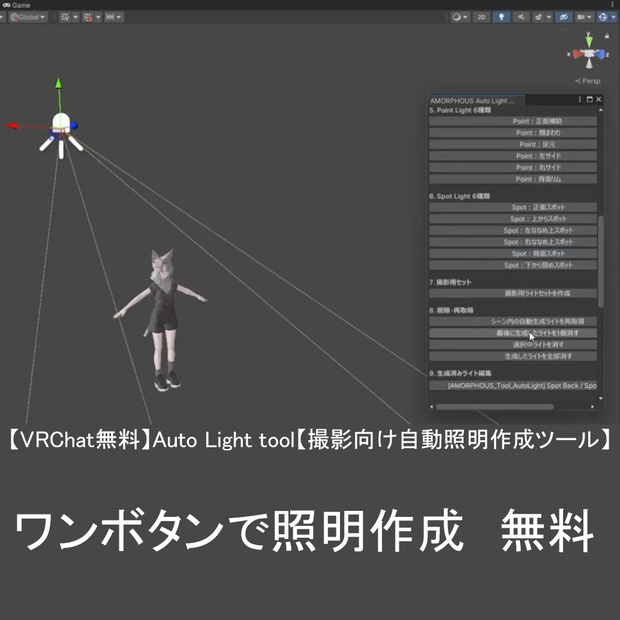620x620 pixels.
Task: Open scene camera settings icon
Action: click(x=584, y=17)
